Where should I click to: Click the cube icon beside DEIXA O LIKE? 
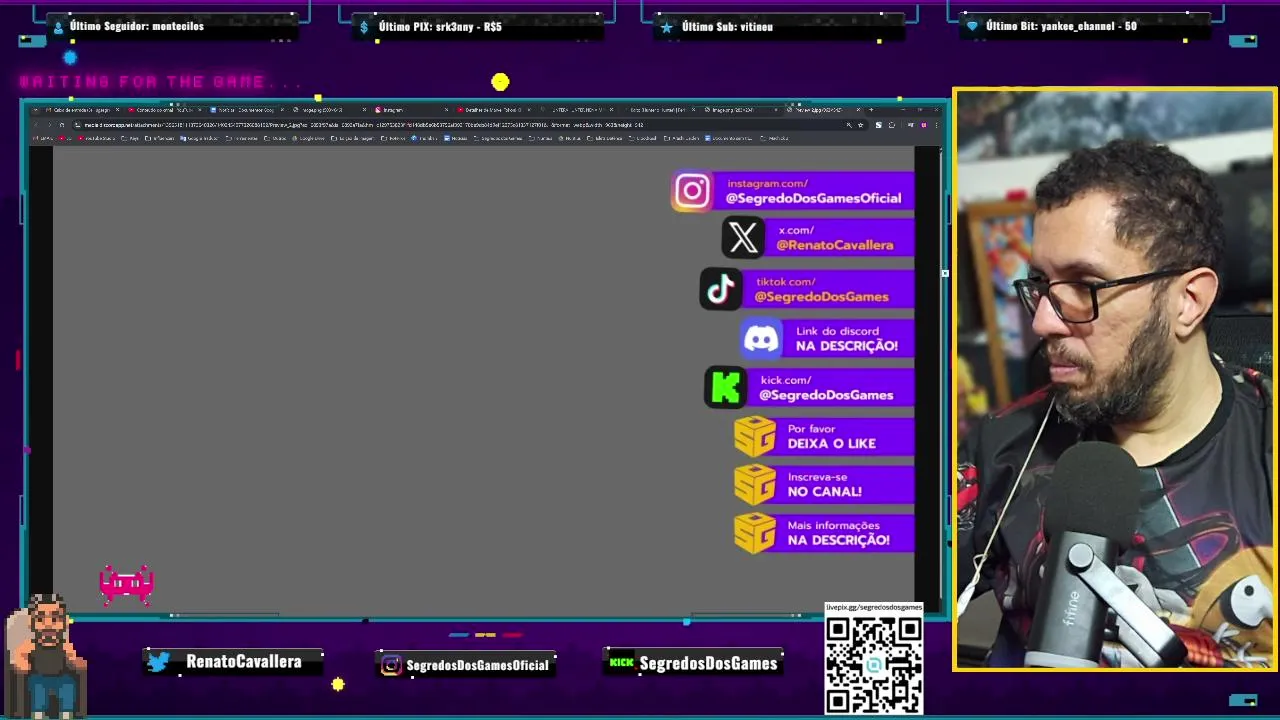755,437
